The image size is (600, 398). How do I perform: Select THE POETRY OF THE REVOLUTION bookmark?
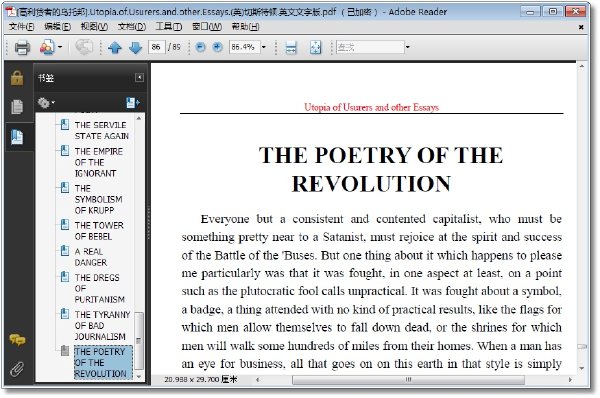pyautogui.click(x=103, y=362)
